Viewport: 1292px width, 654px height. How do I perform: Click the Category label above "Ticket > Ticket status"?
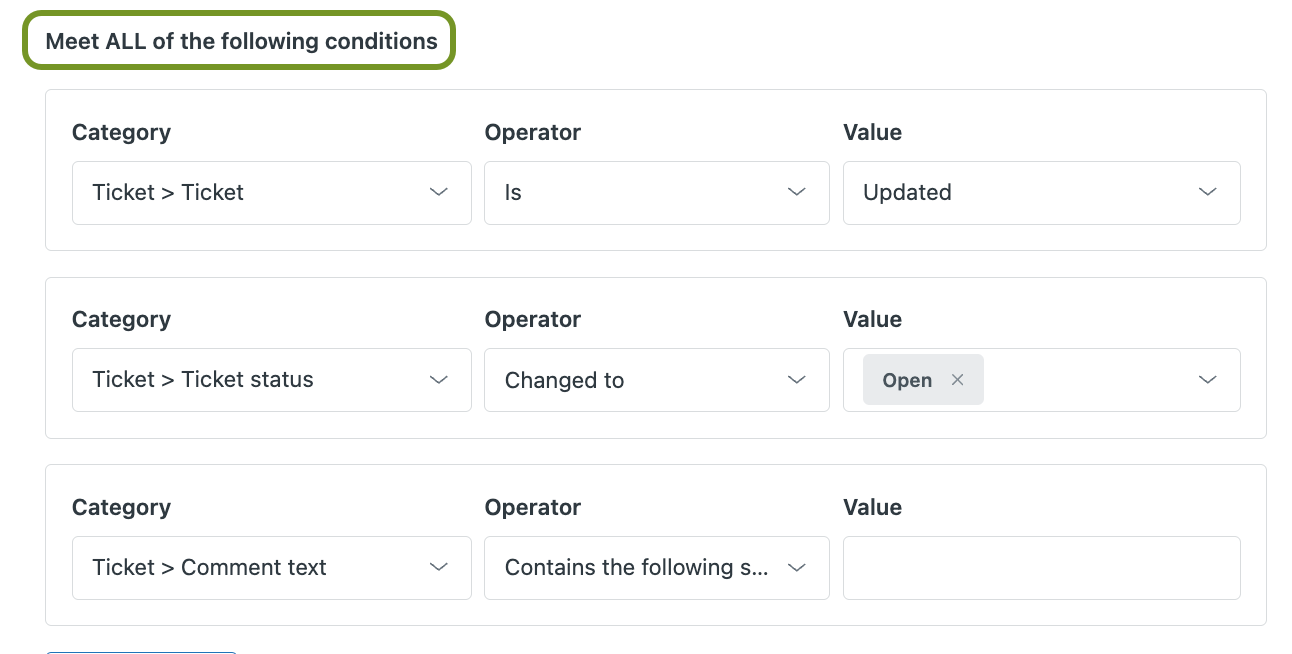(121, 319)
